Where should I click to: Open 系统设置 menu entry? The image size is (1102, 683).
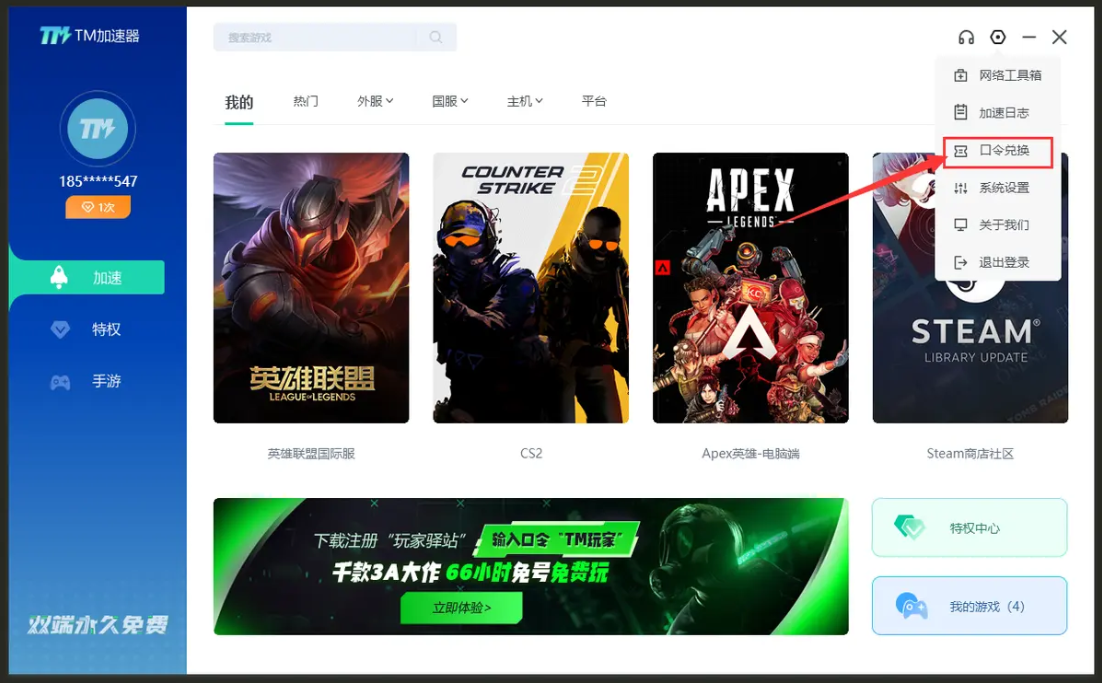coord(998,188)
